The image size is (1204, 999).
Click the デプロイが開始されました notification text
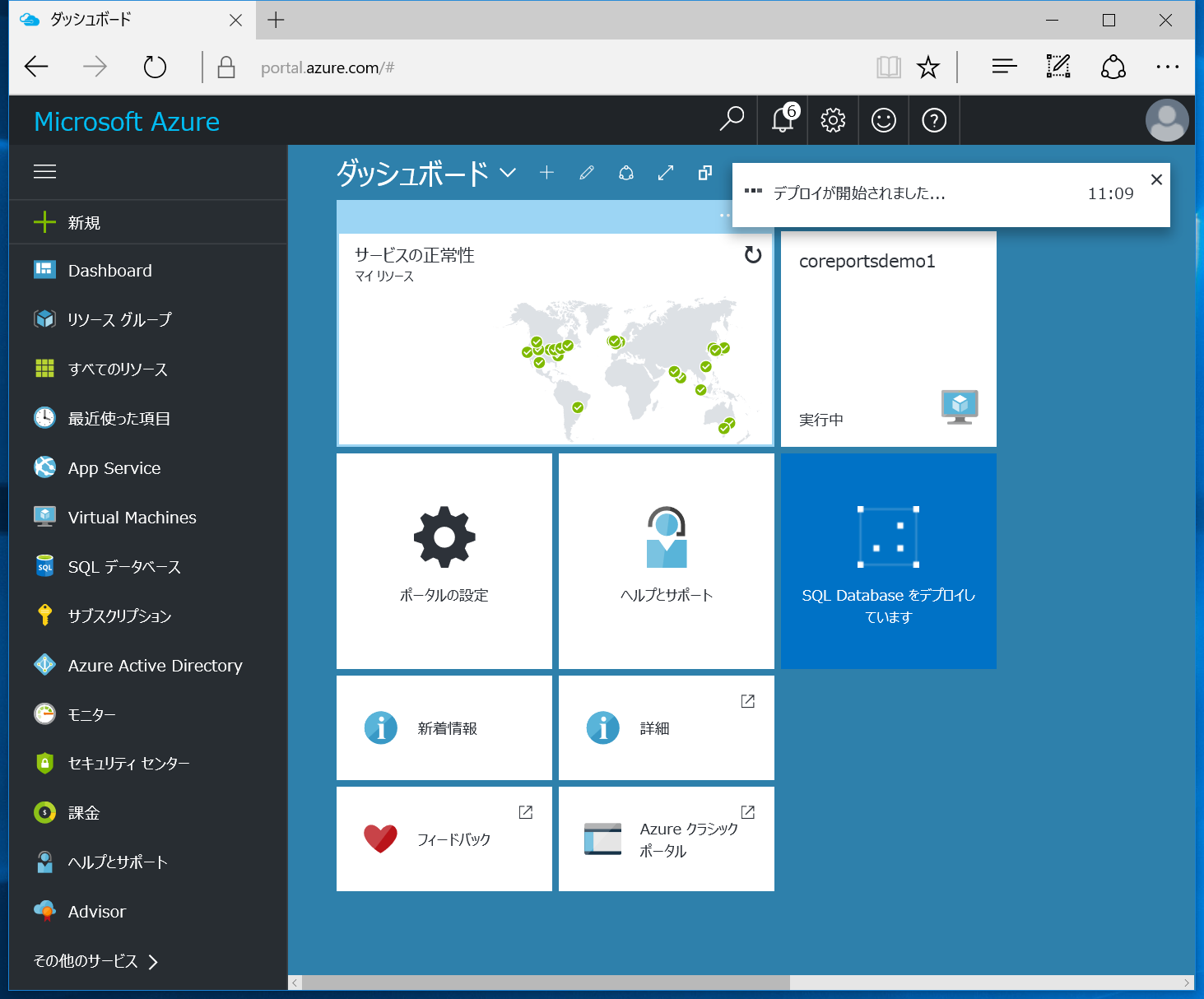859,193
